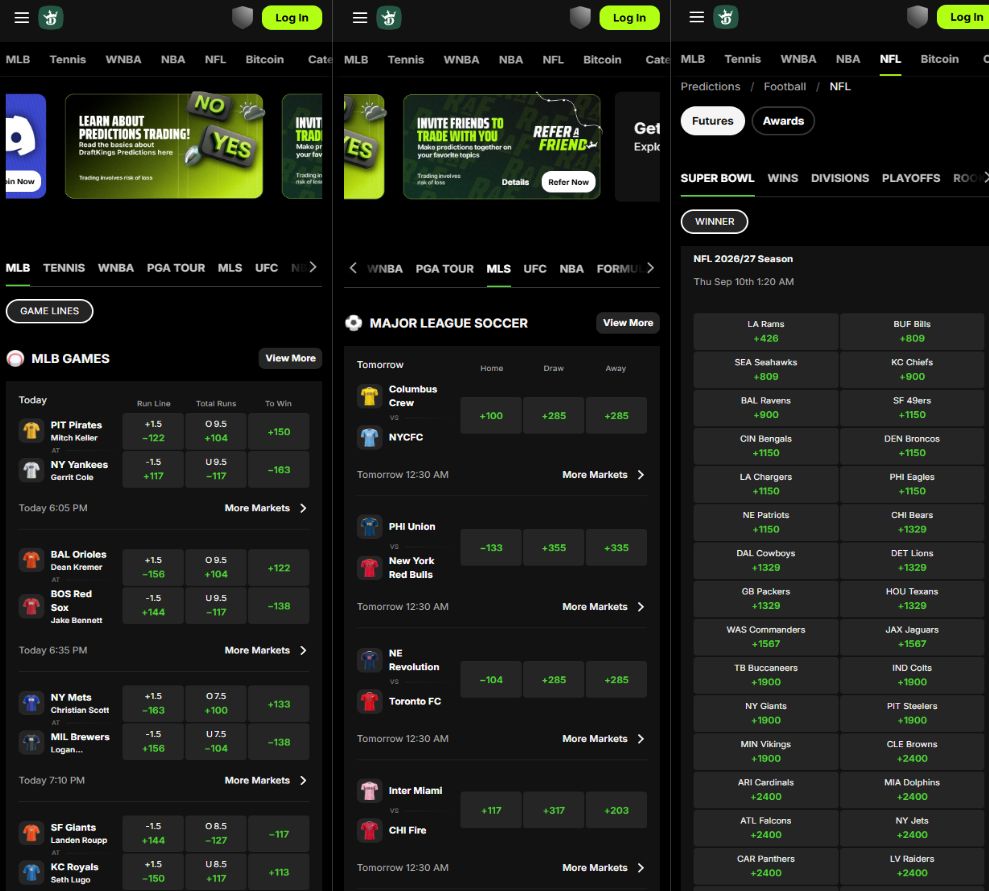Click baseball icon beside MLB Games
Viewport: 989px width, 891px height.
pyautogui.click(x=15, y=359)
